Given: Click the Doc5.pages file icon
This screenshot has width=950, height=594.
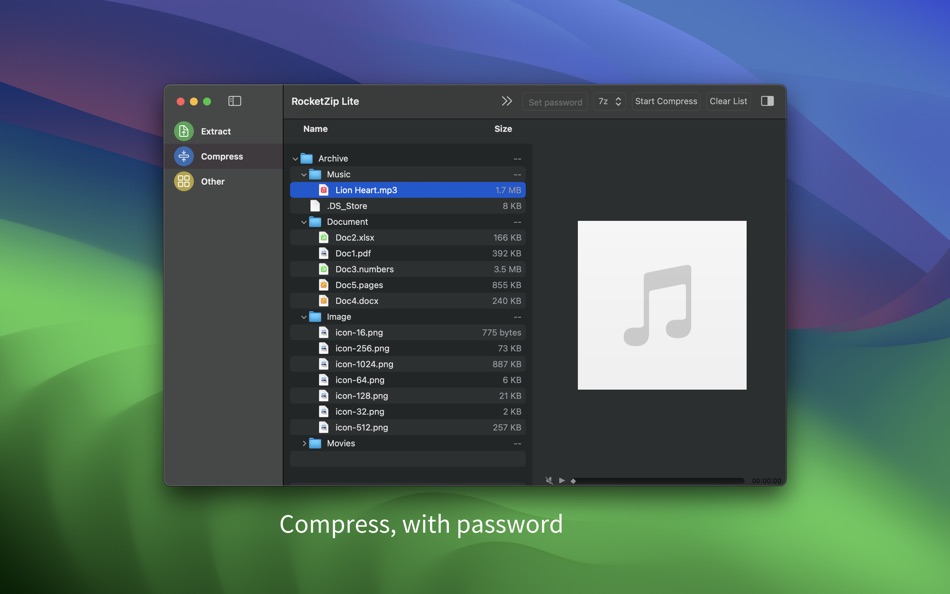Looking at the screenshot, I should 324,285.
